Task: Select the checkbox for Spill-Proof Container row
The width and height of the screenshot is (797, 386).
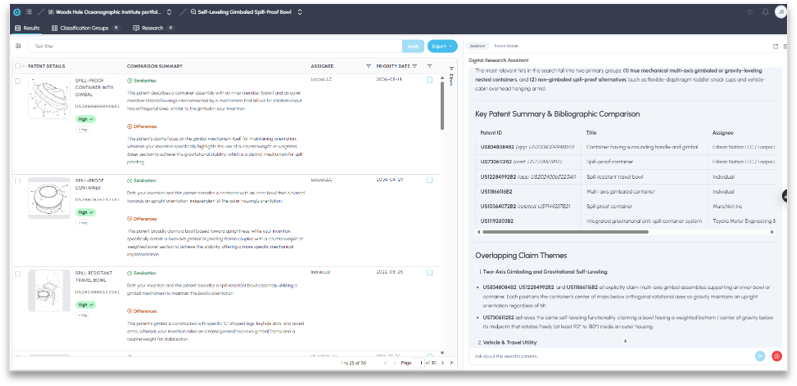Action: point(18,181)
